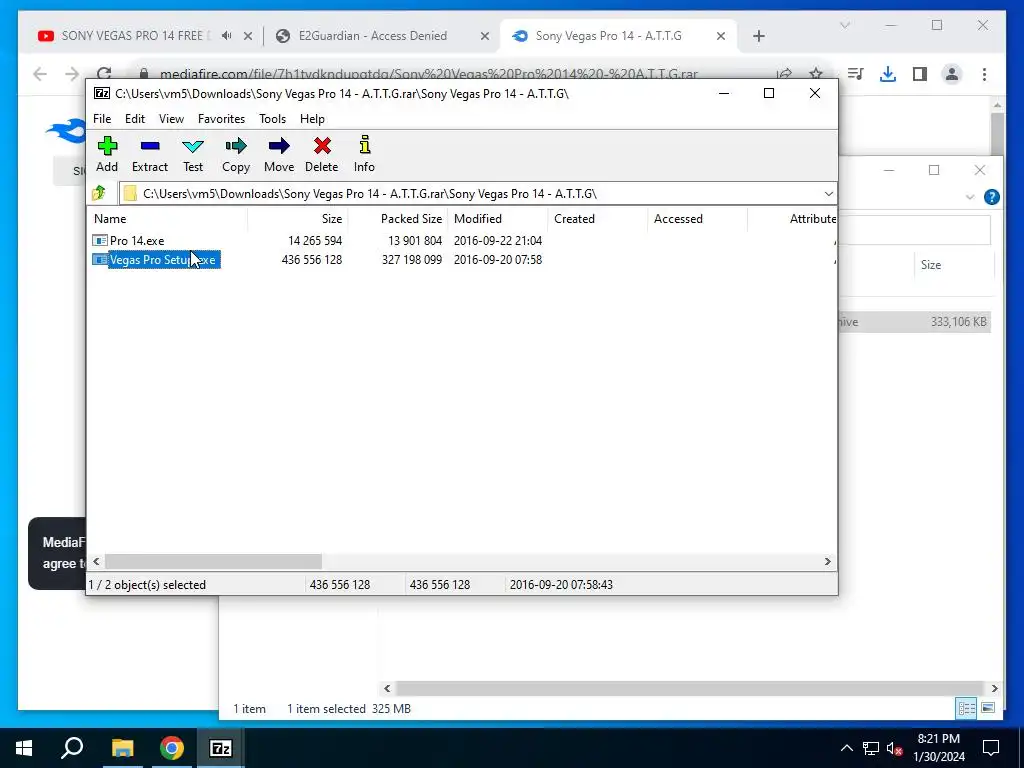Image resolution: width=1024 pixels, height=768 pixels.
Task: Click the Add toolbar icon in 7-Zip
Action: [107, 154]
